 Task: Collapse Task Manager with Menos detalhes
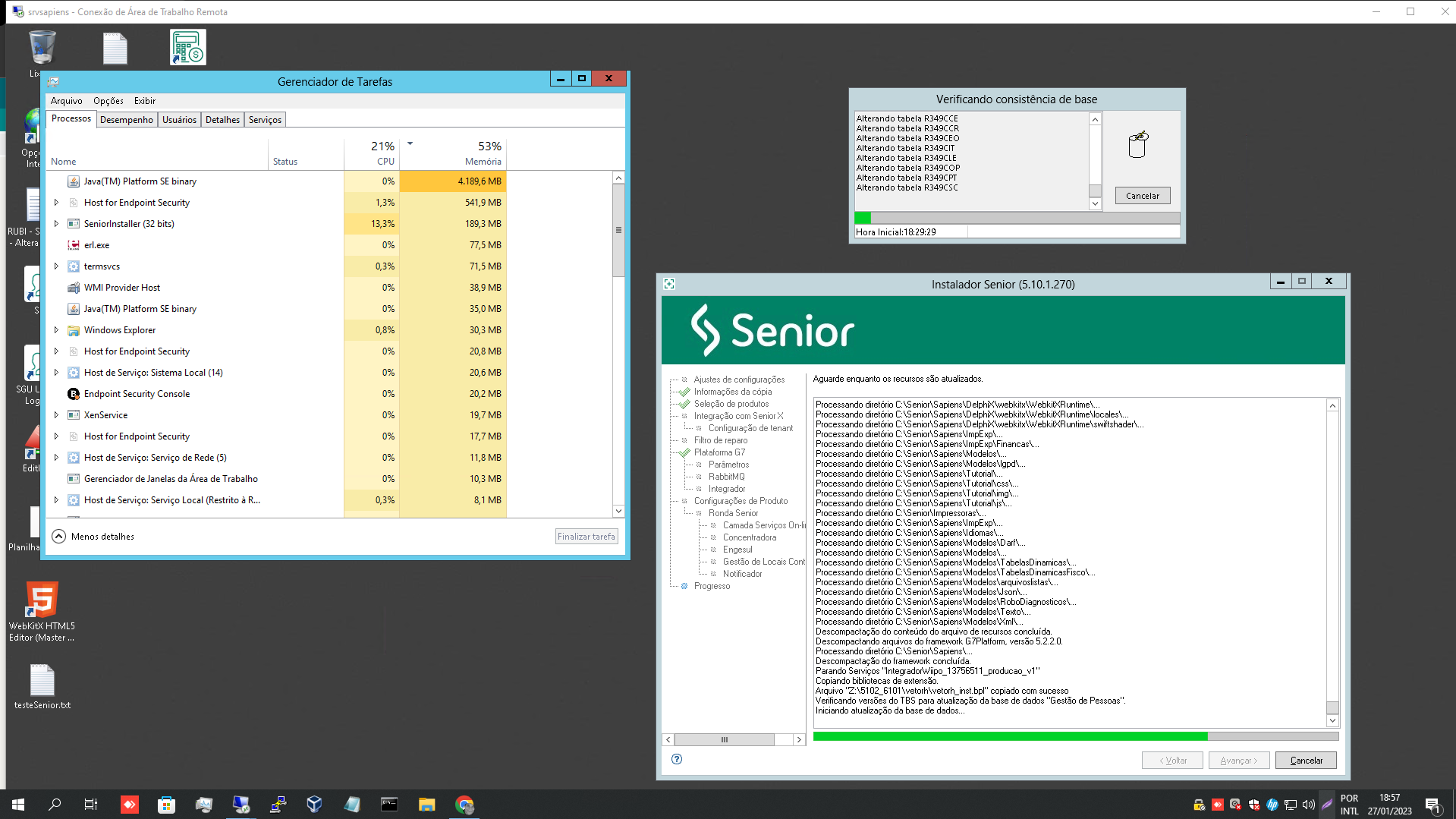[x=93, y=537]
